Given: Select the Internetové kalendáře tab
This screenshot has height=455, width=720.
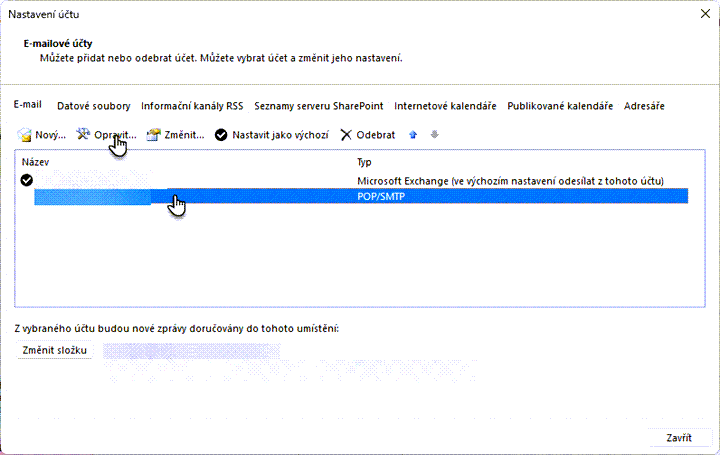Looking at the screenshot, I should click(445, 106).
